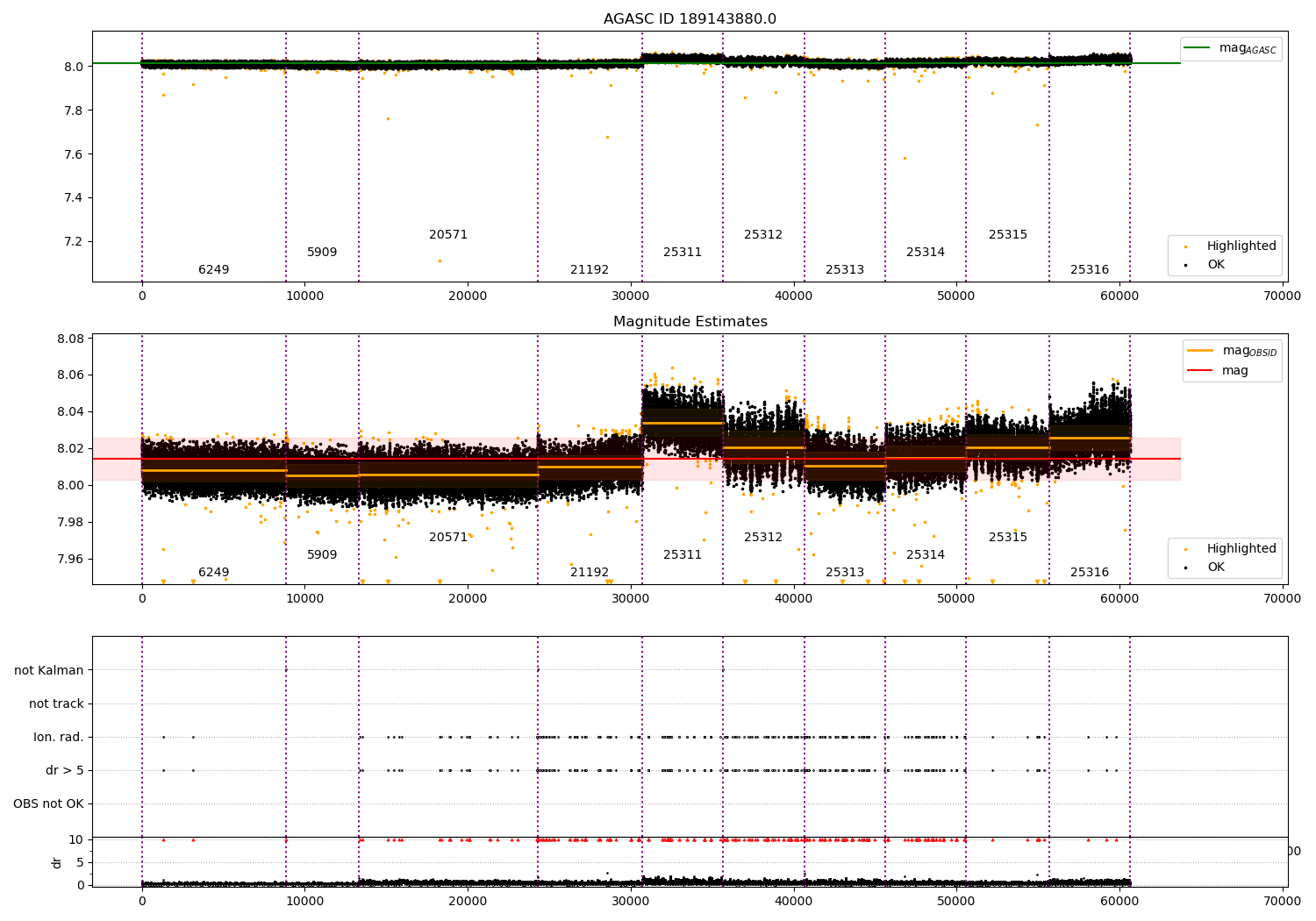Click obsid label 25314 in the top plot

pyautogui.click(x=926, y=253)
